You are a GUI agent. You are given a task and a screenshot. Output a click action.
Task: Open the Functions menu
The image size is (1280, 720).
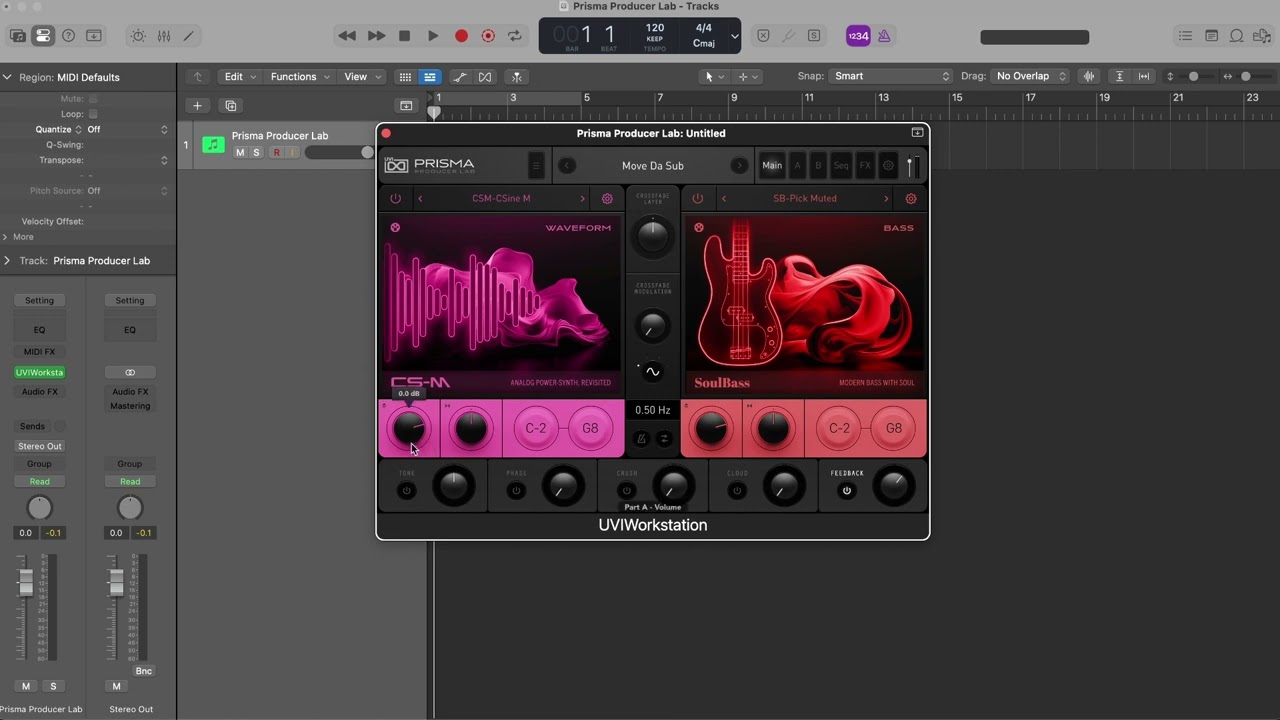(299, 76)
